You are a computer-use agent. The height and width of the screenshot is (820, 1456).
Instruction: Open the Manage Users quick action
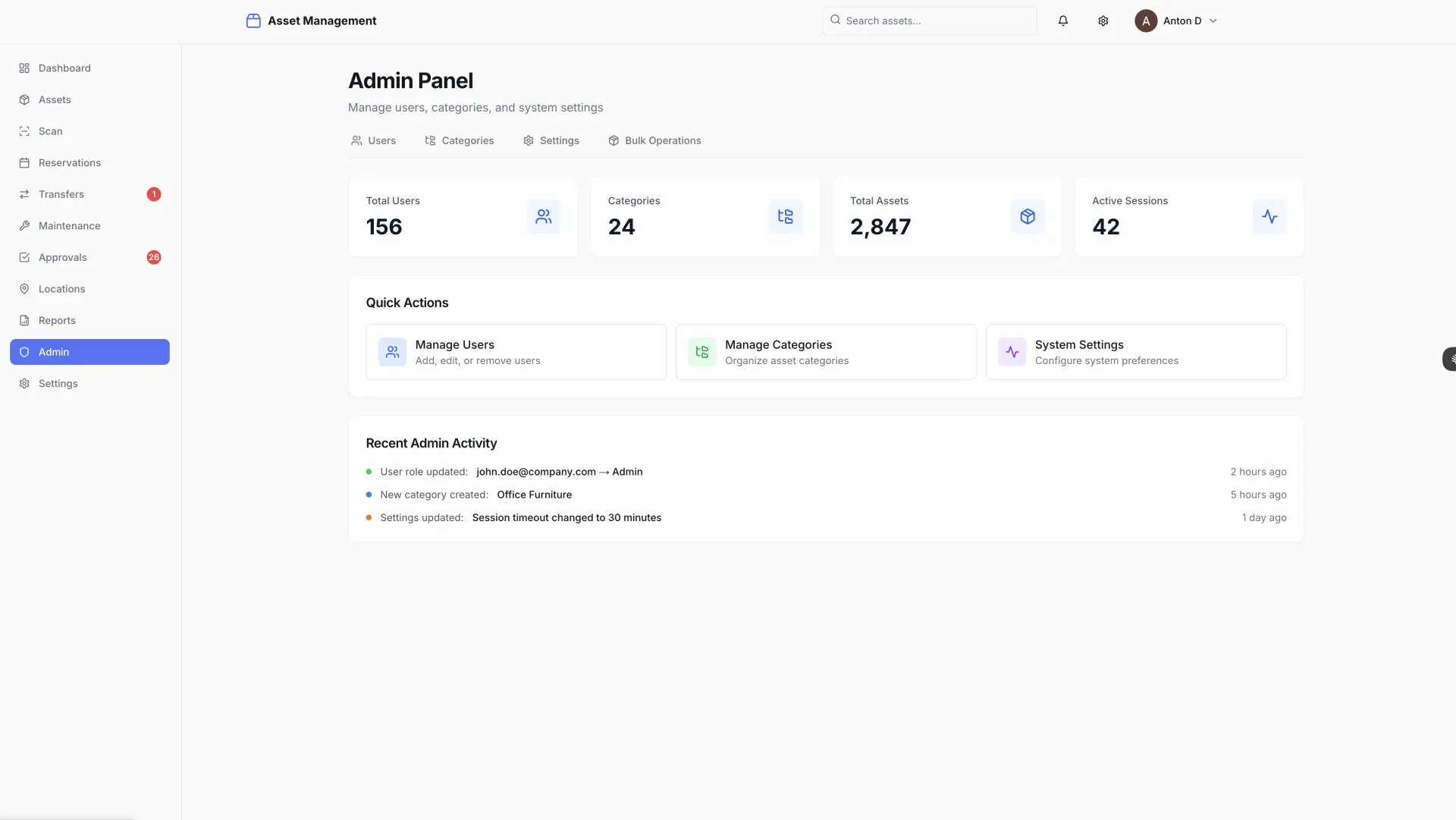pyautogui.click(x=516, y=351)
